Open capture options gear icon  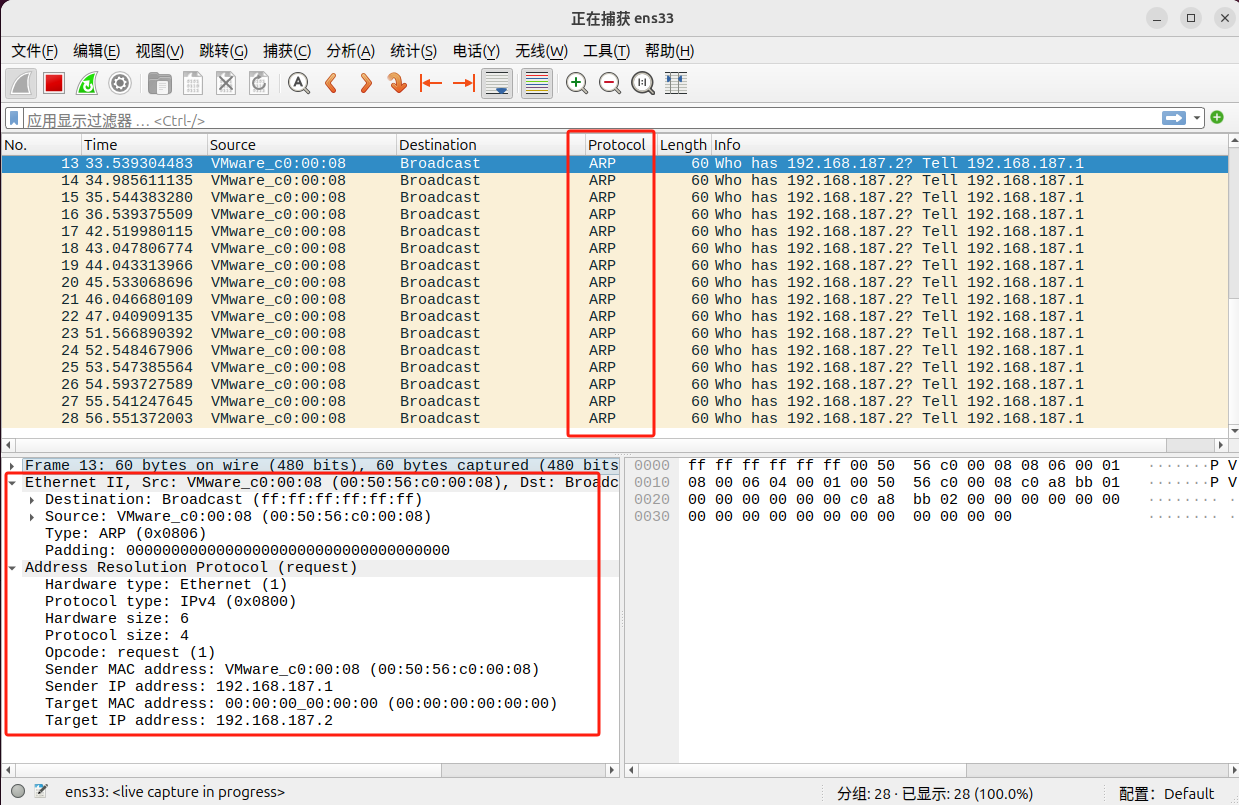point(120,84)
